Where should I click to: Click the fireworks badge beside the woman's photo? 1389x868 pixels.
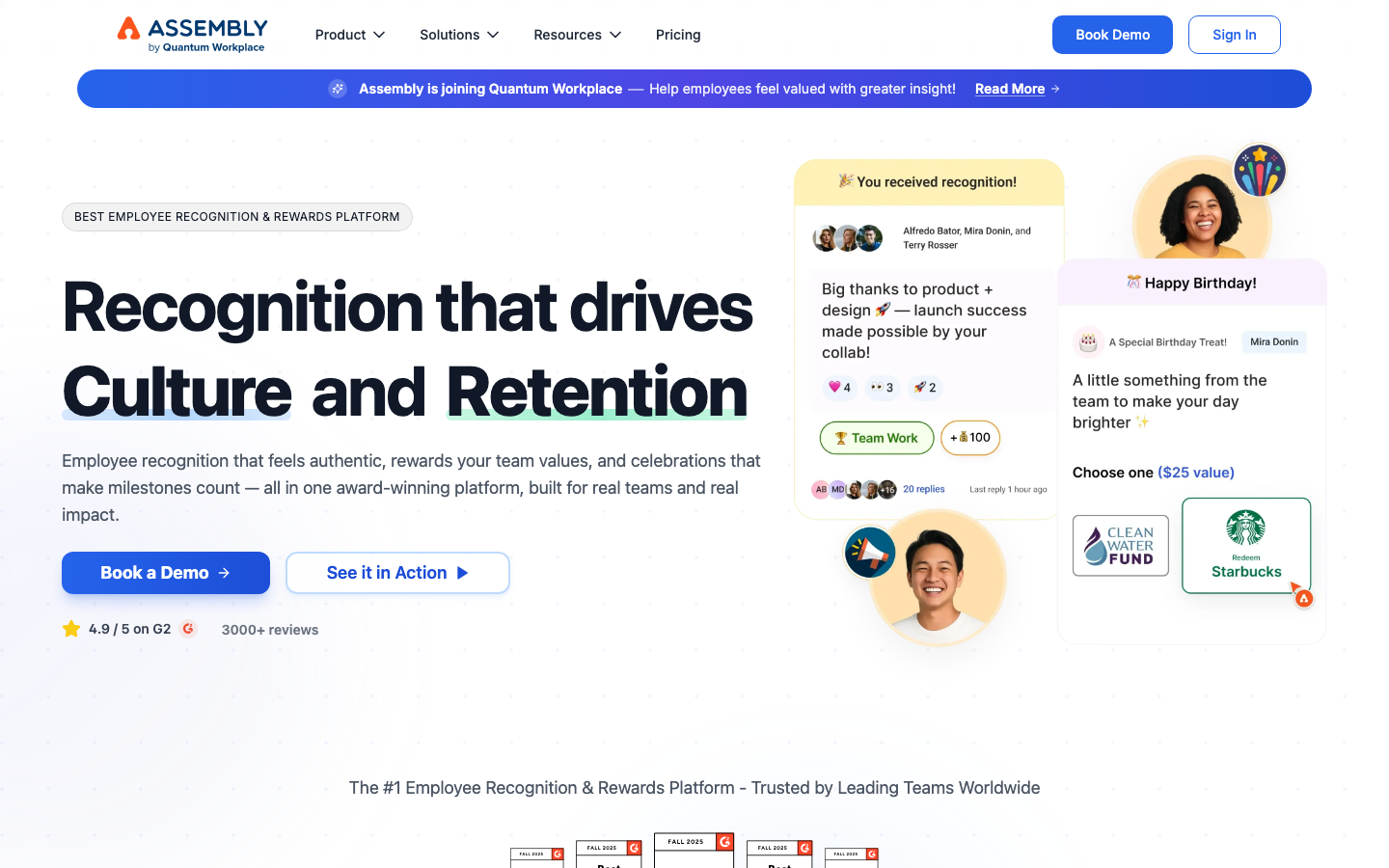1260,171
